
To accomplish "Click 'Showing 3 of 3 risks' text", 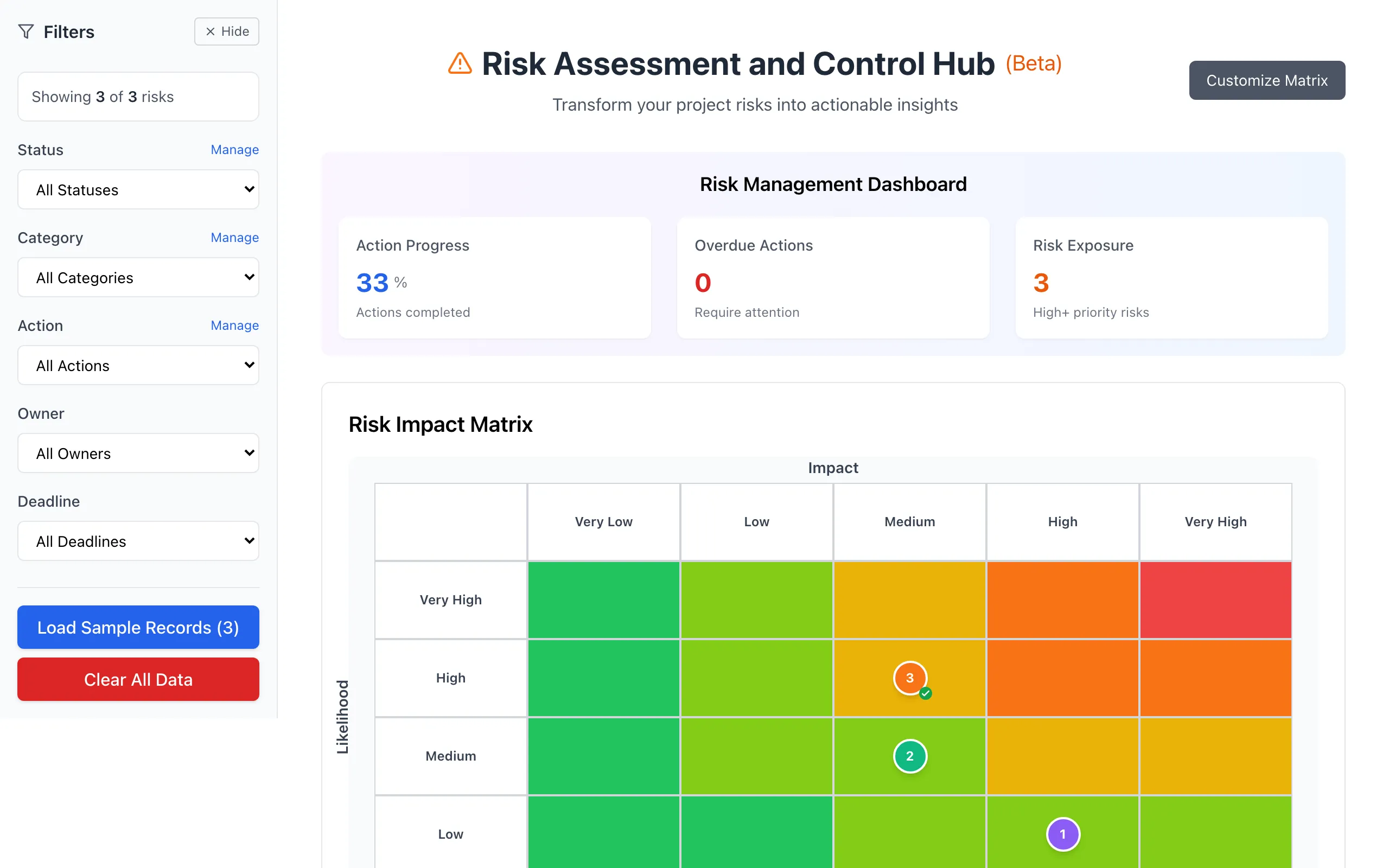I will pos(103,97).
